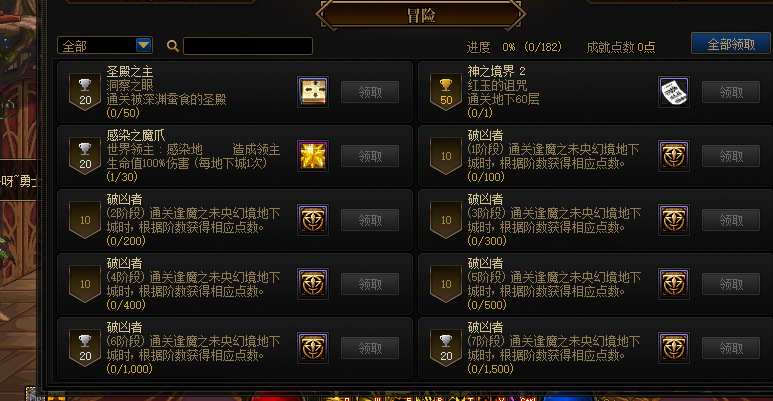Open the 全部 filter dropdown arrow
Screen dimensions: 773x401
point(143,45)
